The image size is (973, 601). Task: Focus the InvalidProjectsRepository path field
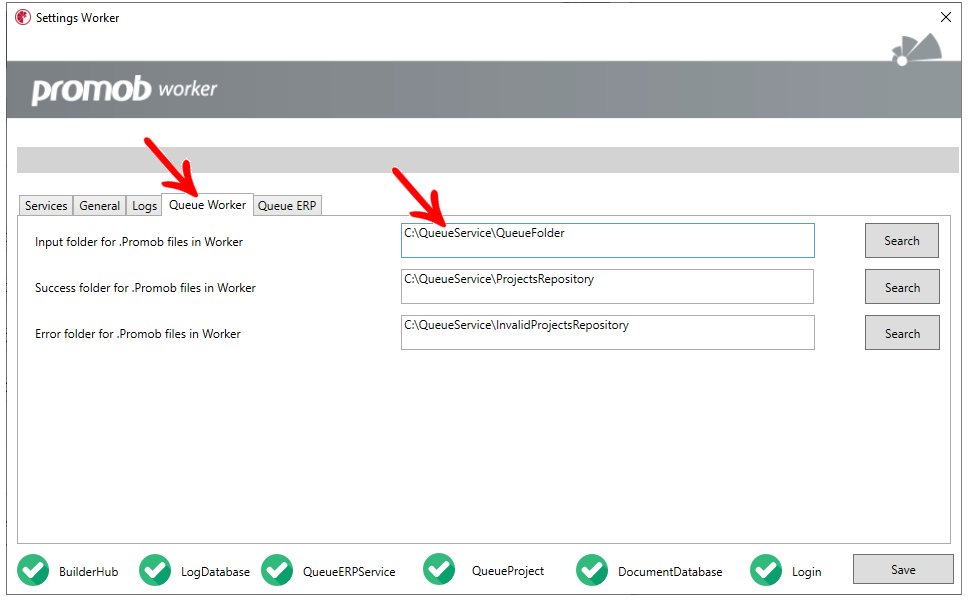pos(608,332)
